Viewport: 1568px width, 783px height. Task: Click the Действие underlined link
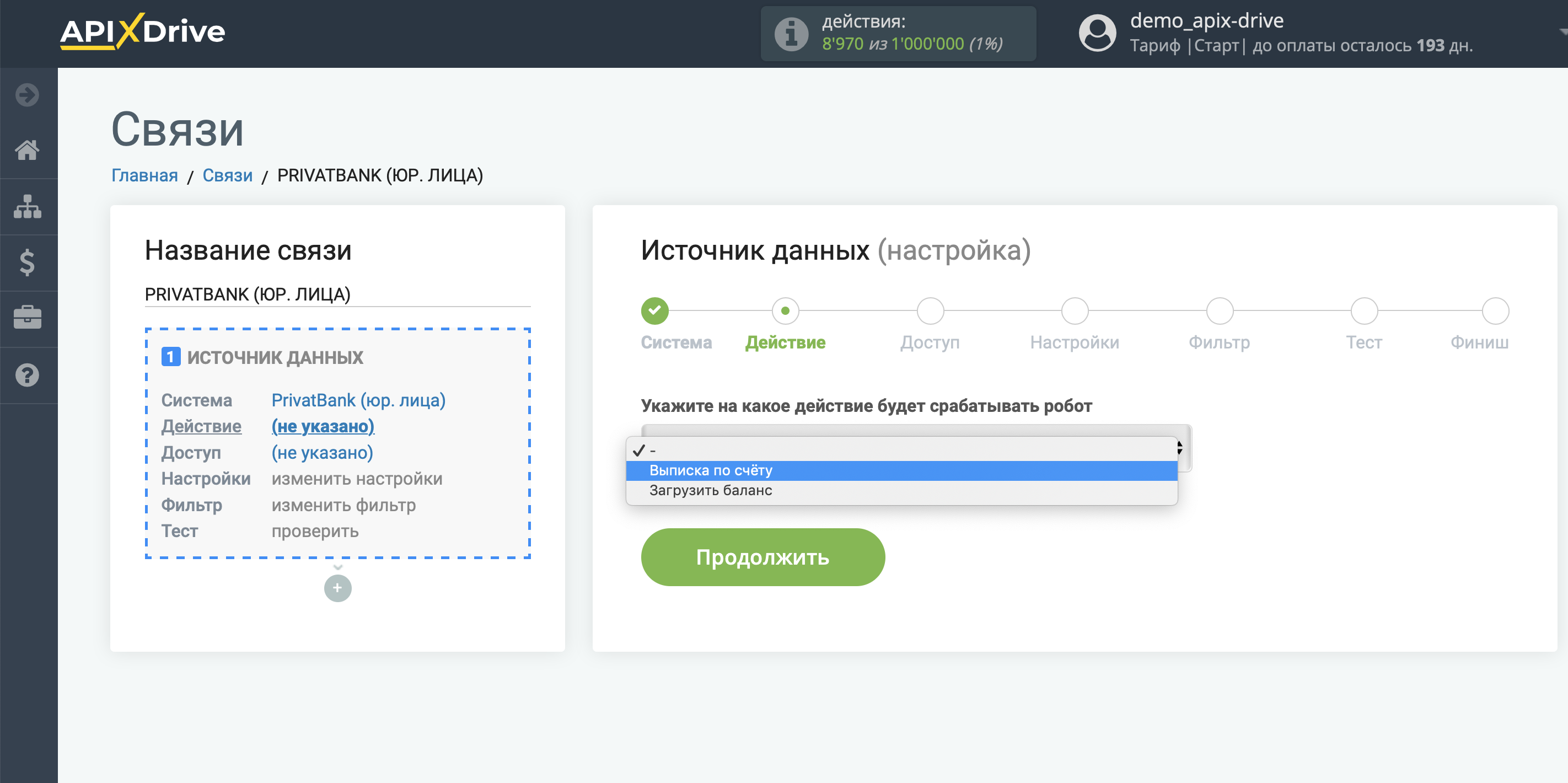point(201,426)
